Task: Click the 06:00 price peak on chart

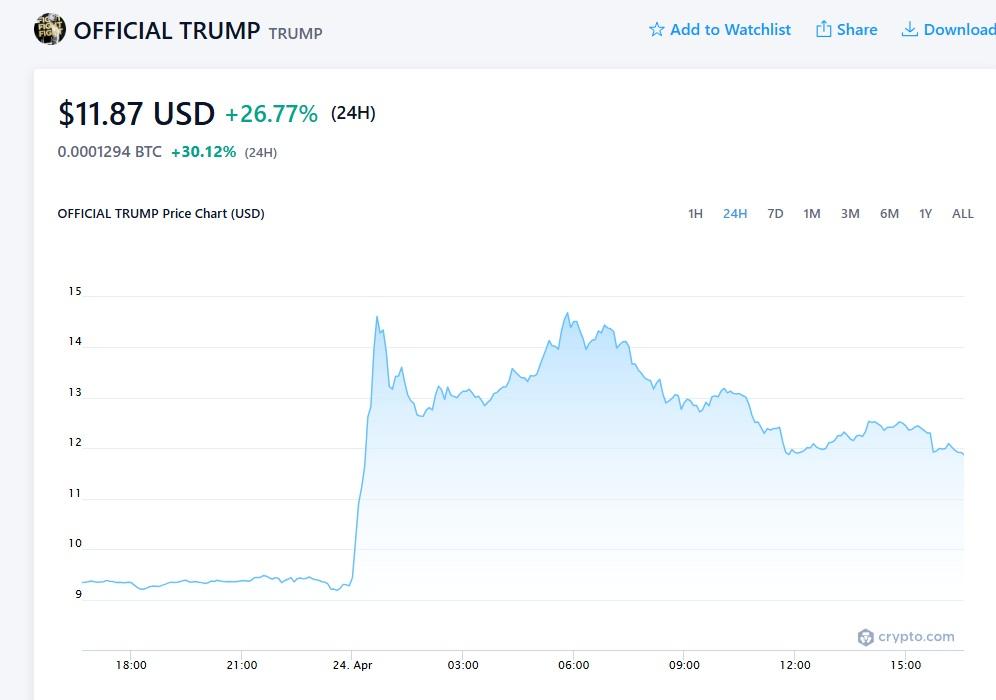Action: pyautogui.click(x=568, y=313)
